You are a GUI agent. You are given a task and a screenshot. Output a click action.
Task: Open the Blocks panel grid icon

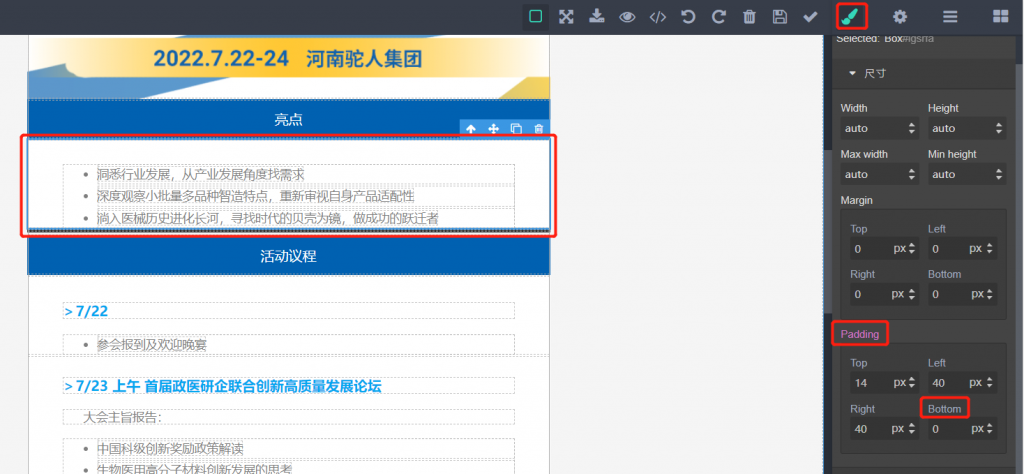(x=1000, y=16)
